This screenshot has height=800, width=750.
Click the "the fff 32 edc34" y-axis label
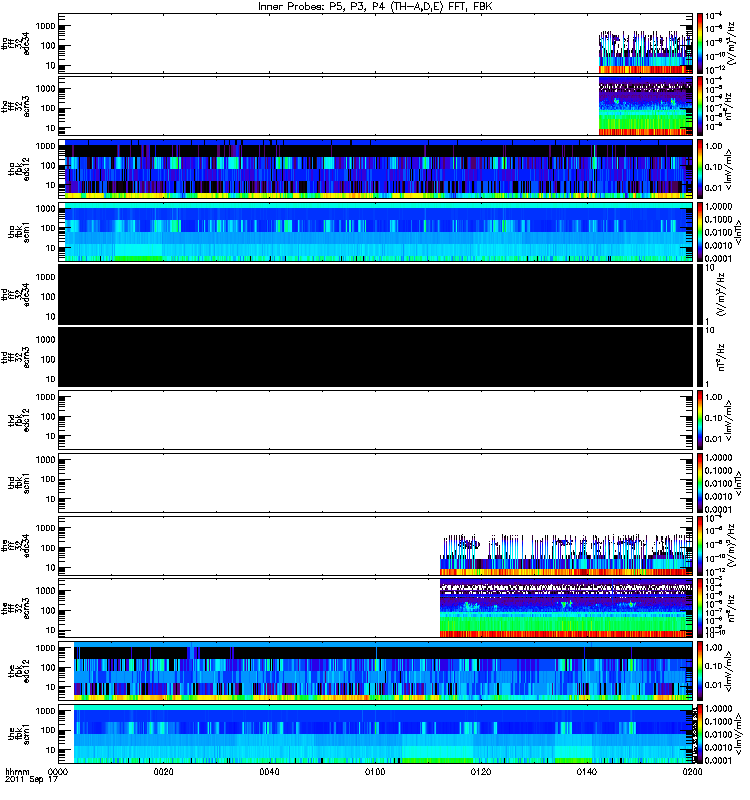pos(15,546)
